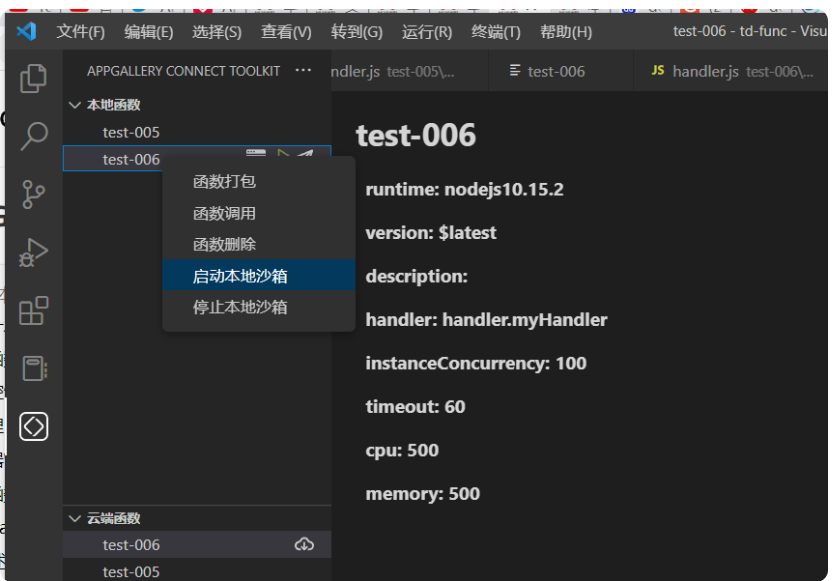Screen dimensions: 834x581
Task: Open the 编辑(E) menu
Action: 148,32
